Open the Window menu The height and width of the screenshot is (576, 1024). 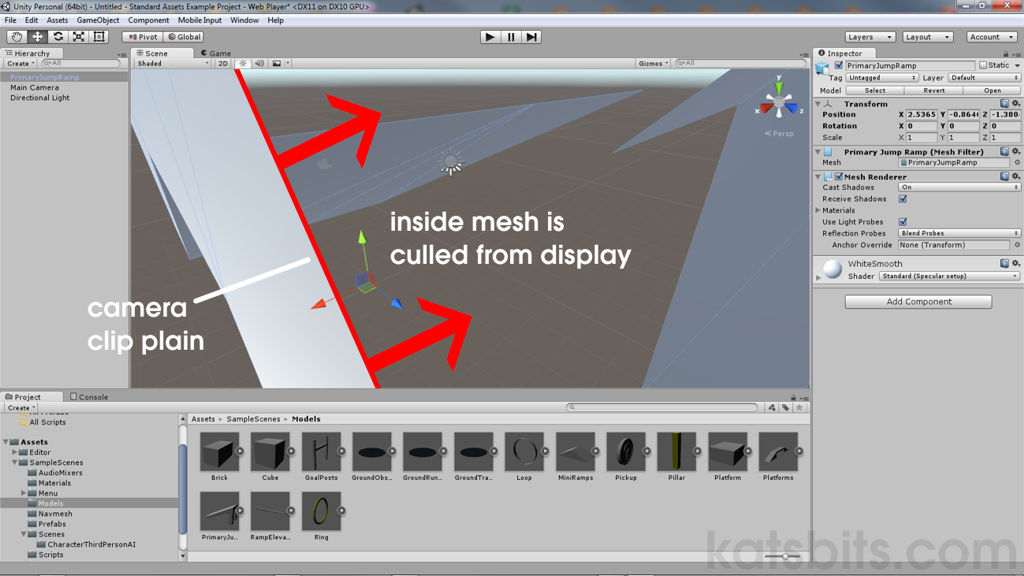pyautogui.click(x=244, y=20)
